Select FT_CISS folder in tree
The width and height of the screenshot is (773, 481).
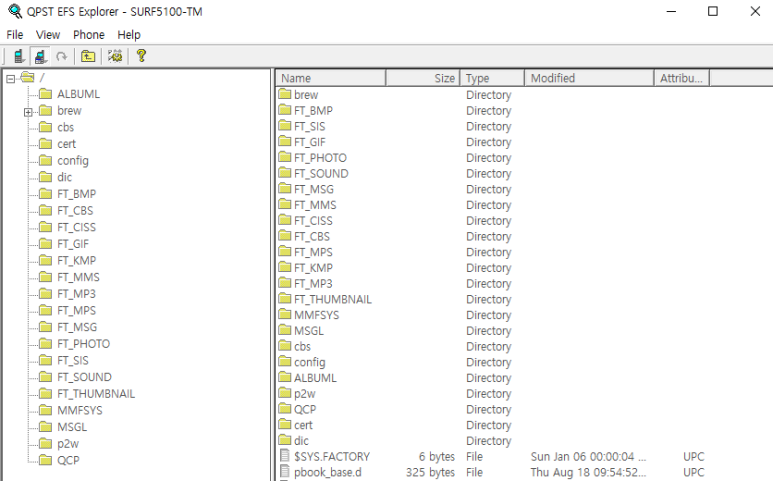[x=76, y=228]
